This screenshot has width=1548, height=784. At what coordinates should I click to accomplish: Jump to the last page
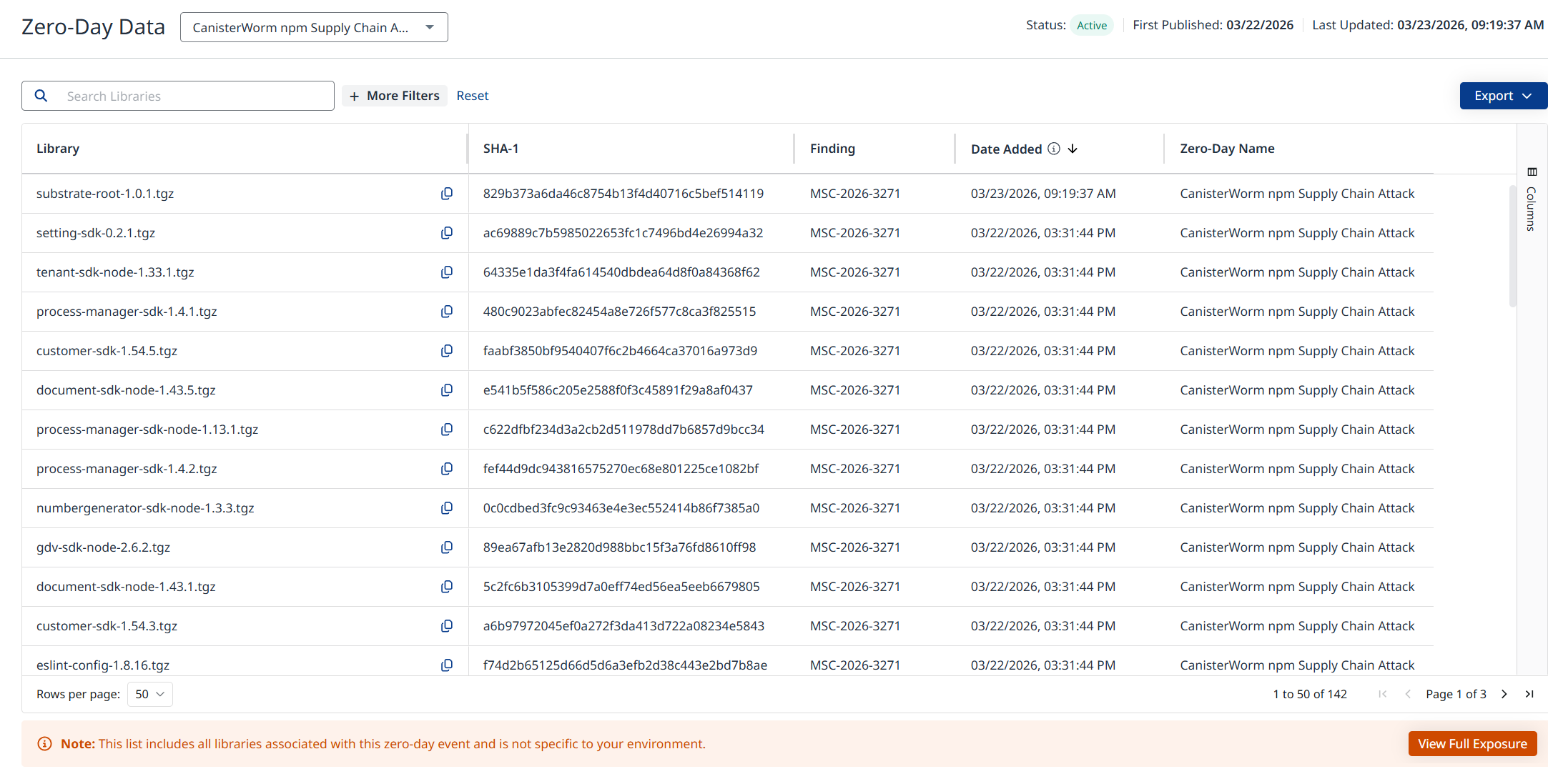(1529, 694)
